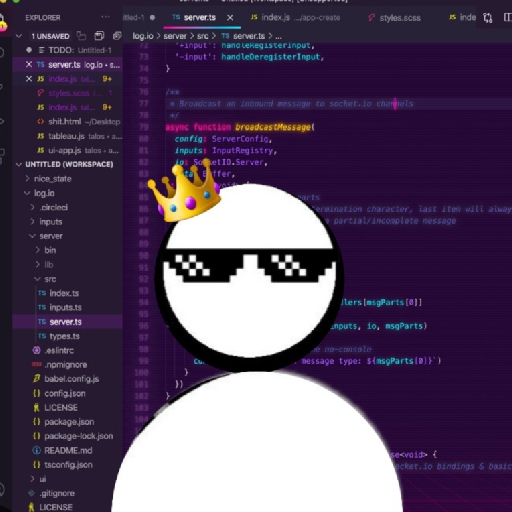Collapse the src folder
Viewport: 512px width, 512px height.
(x=50, y=279)
